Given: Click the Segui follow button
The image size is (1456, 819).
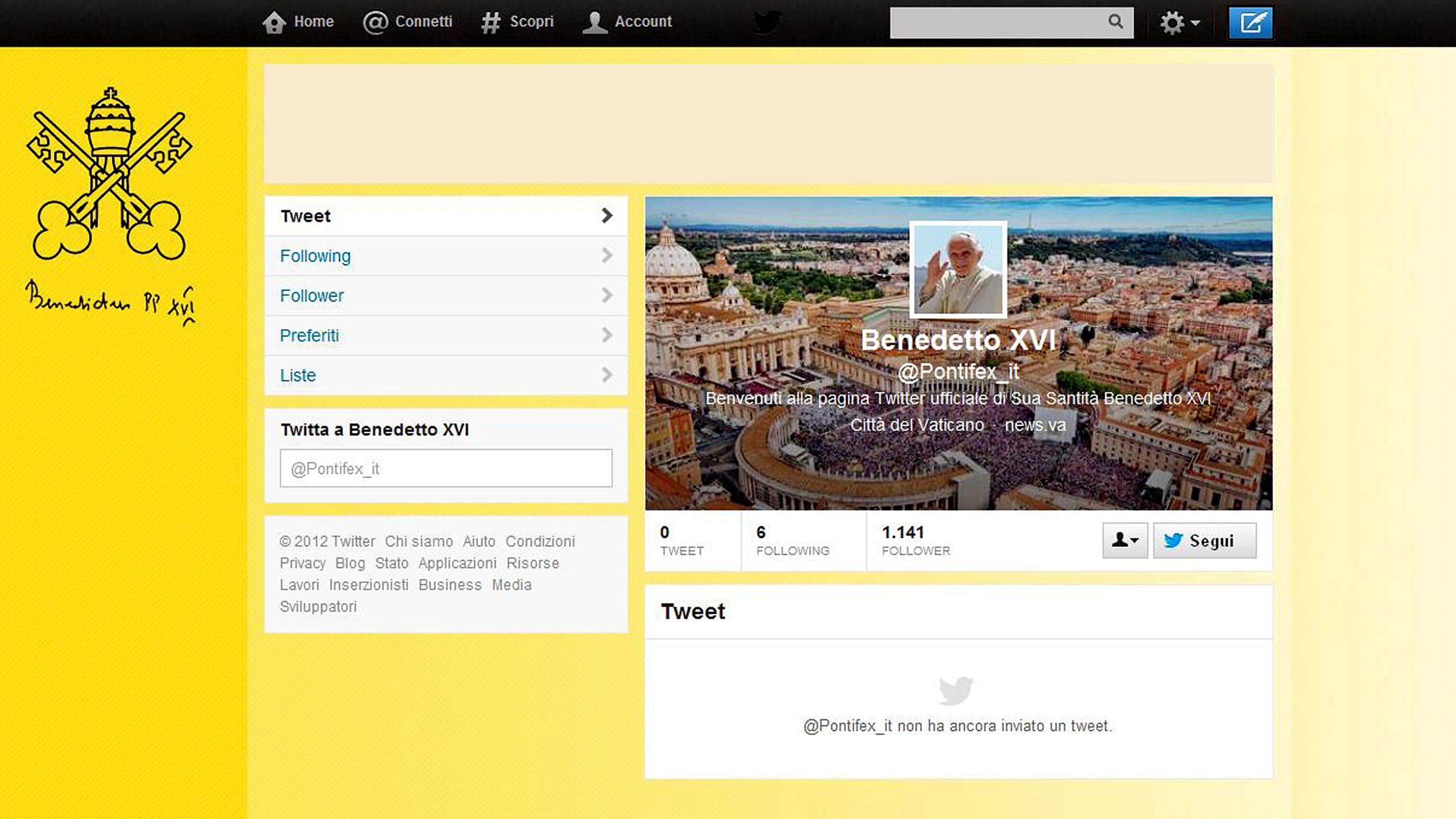Looking at the screenshot, I should 1205,540.
